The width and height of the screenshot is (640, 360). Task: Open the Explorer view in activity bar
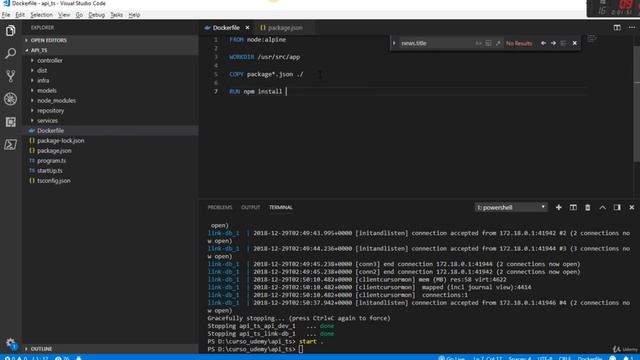[10, 31]
